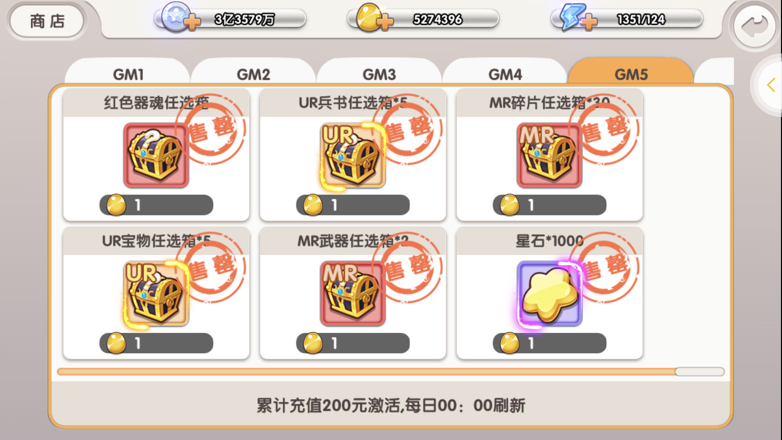Click the horizontal shop scrollbar
782x440 pixels.
pos(391,372)
